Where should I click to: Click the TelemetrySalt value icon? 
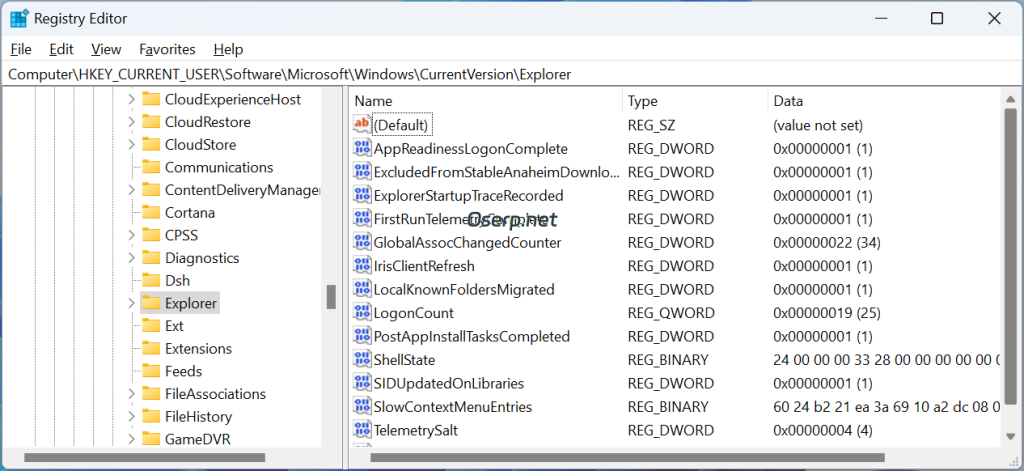tap(361, 430)
